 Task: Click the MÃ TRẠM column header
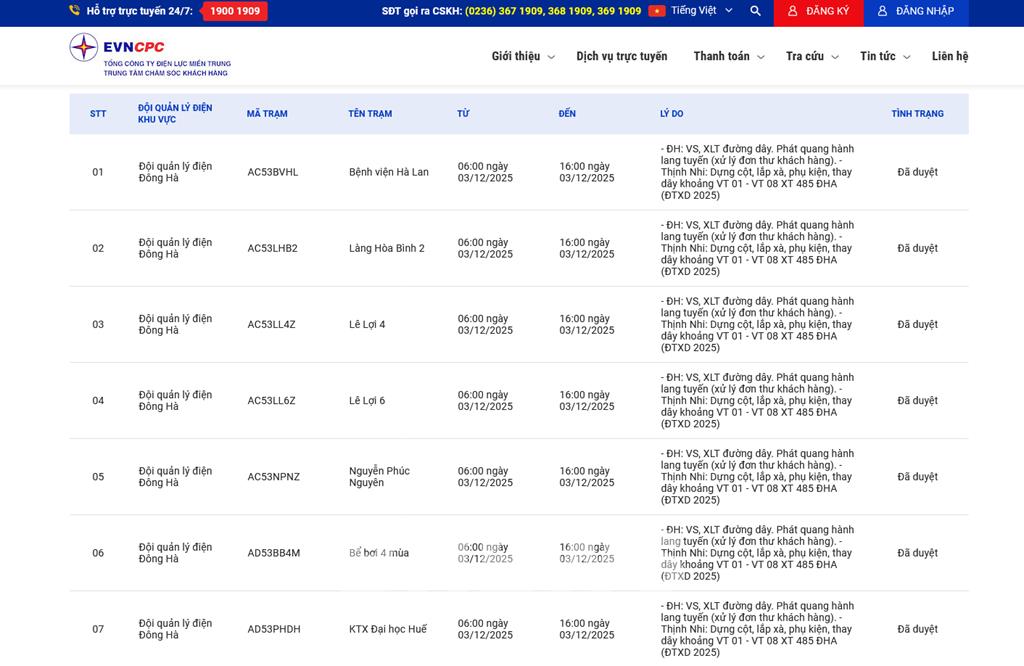267,114
